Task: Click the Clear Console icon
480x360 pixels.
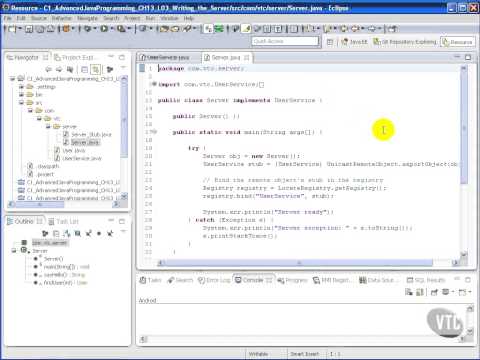Action: (409, 292)
